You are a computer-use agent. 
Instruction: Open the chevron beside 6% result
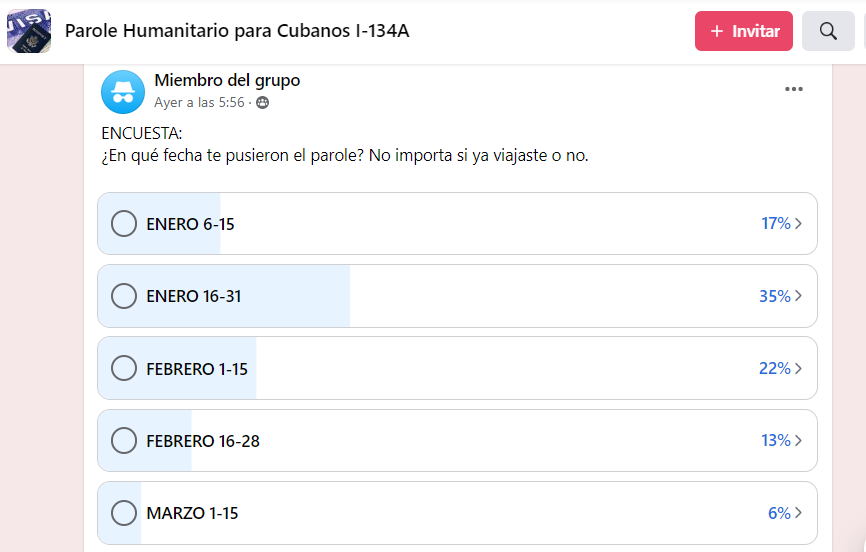(799, 513)
